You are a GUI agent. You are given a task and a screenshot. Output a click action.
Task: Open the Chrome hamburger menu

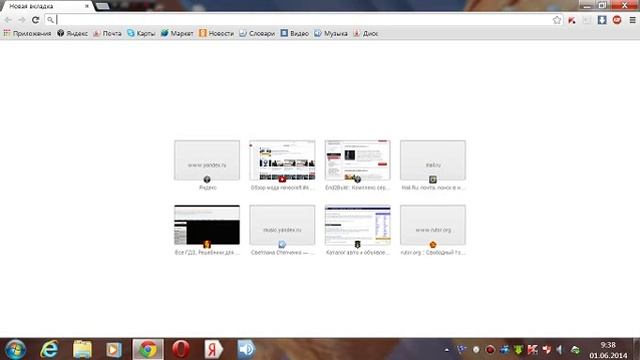[632, 20]
